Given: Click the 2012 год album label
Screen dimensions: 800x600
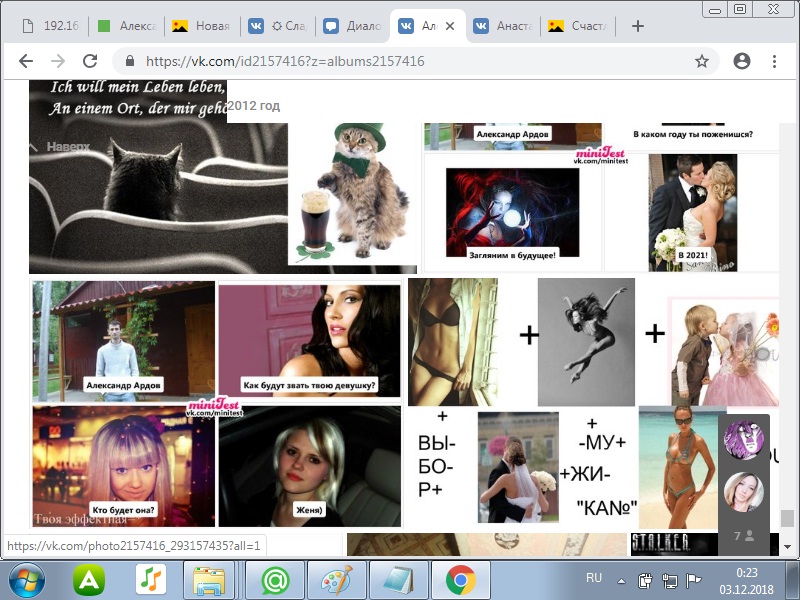Looking at the screenshot, I should [254, 106].
